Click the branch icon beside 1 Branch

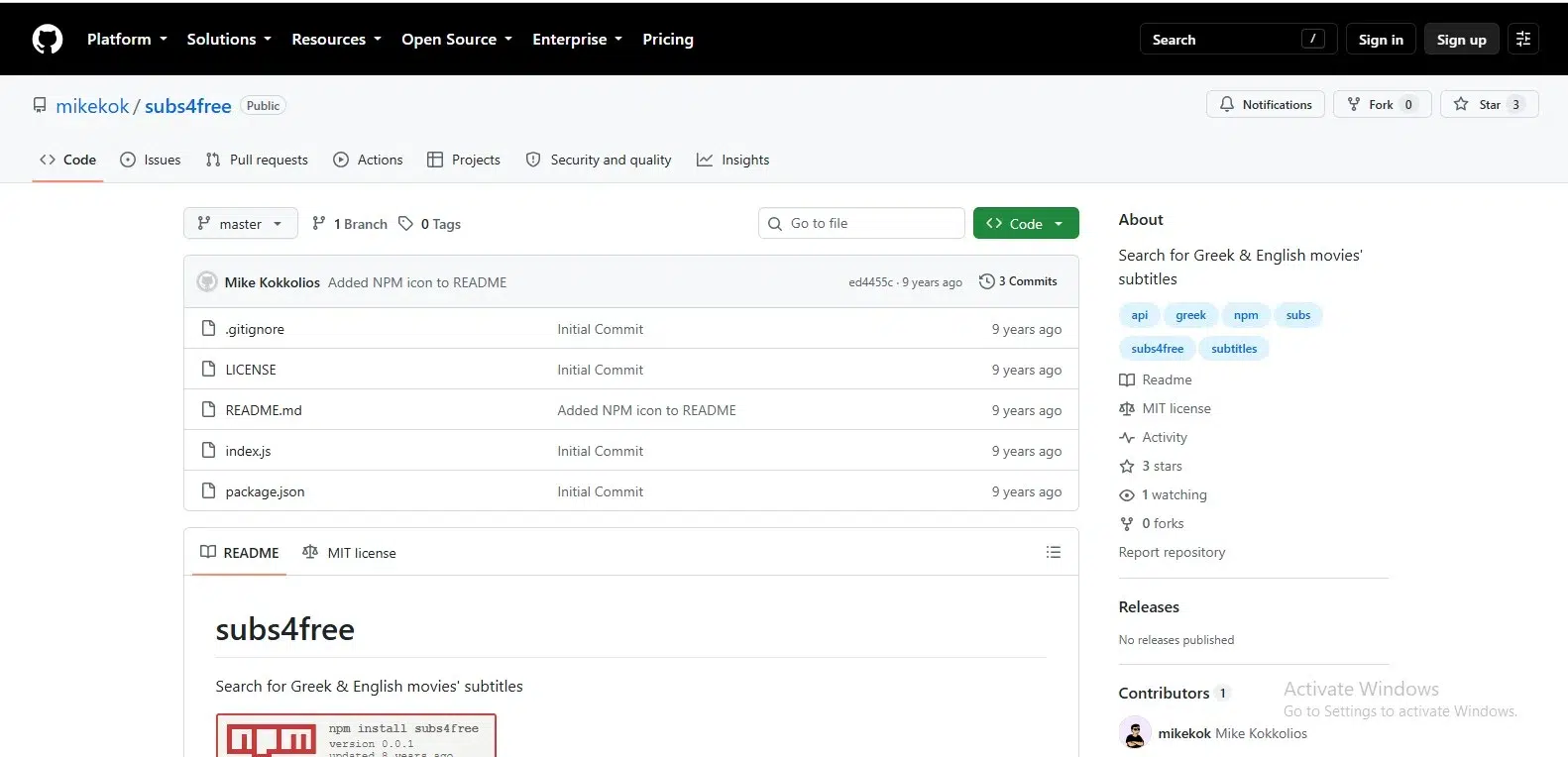(318, 224)
